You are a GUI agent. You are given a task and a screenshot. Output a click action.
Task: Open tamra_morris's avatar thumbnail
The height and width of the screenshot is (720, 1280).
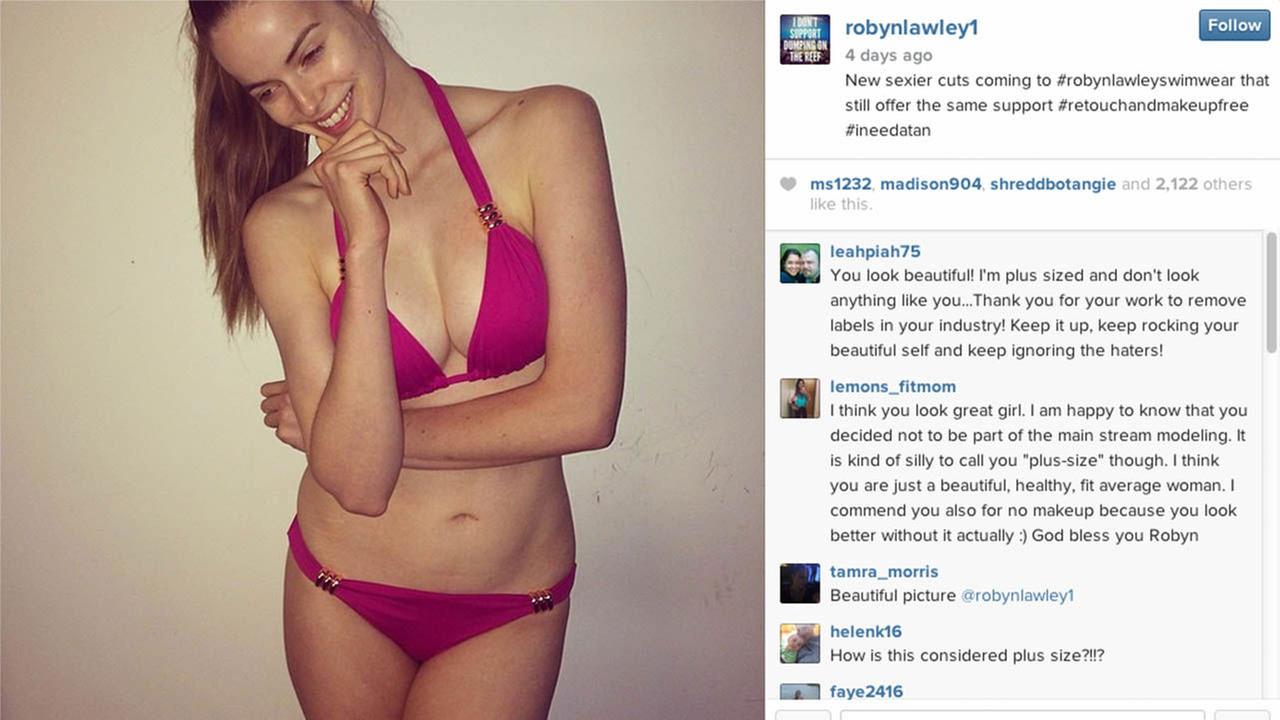(x=800, y=583)
